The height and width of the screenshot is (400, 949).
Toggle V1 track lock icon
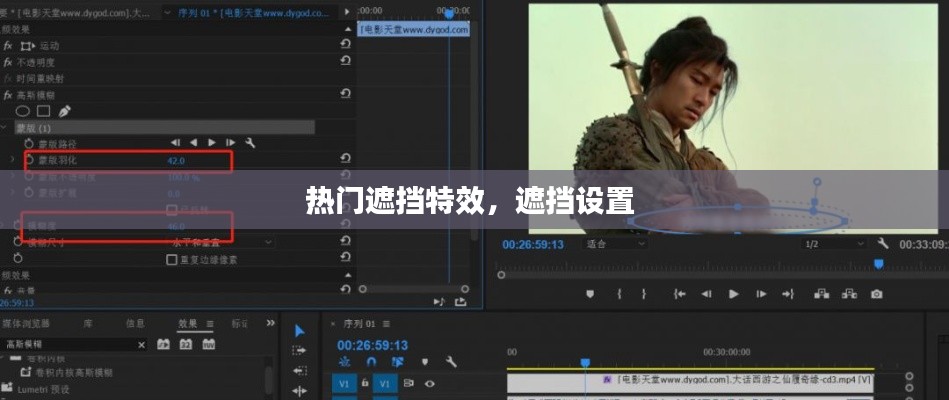coord(365,383)
